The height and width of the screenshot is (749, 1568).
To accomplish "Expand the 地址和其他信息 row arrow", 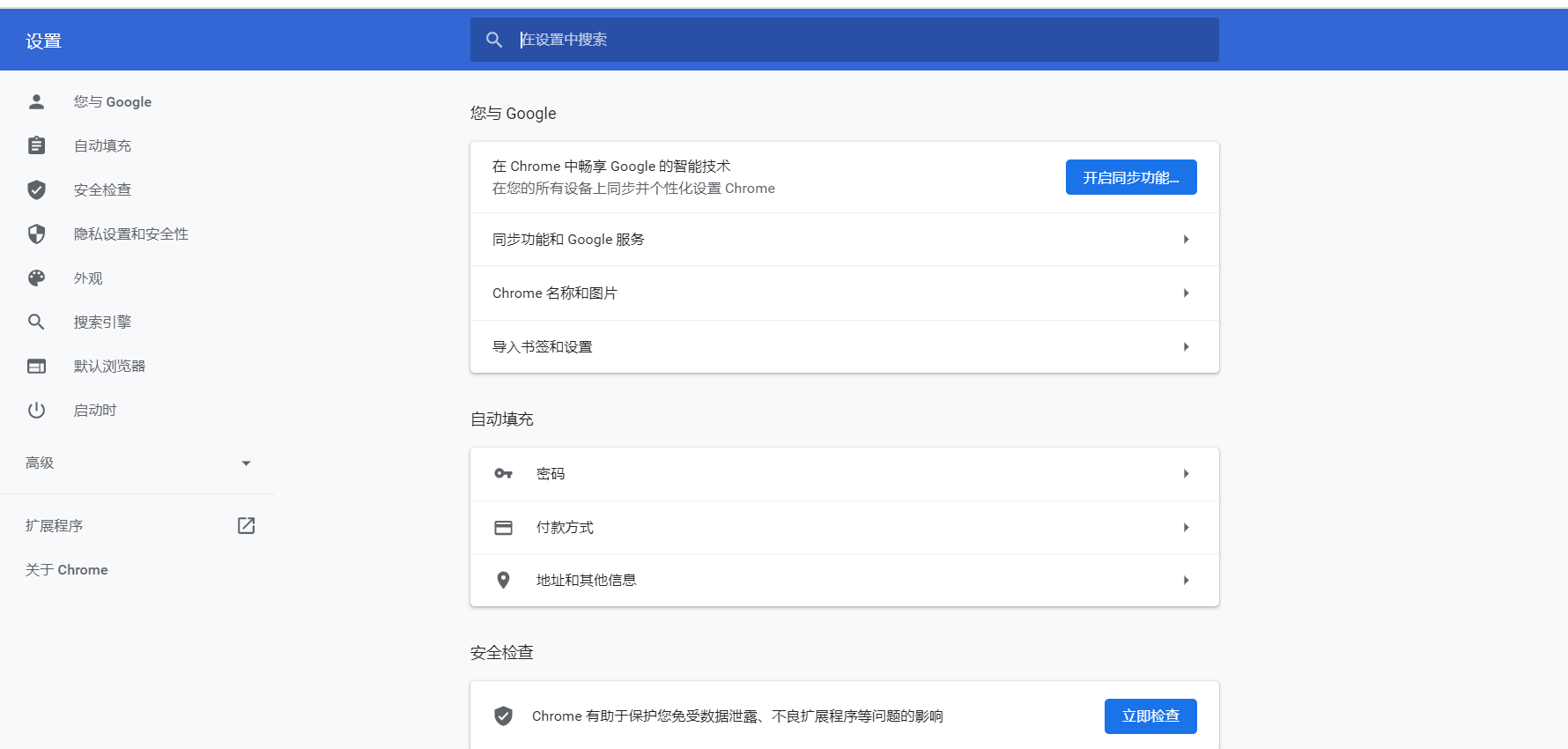I will coord(1187,581).
